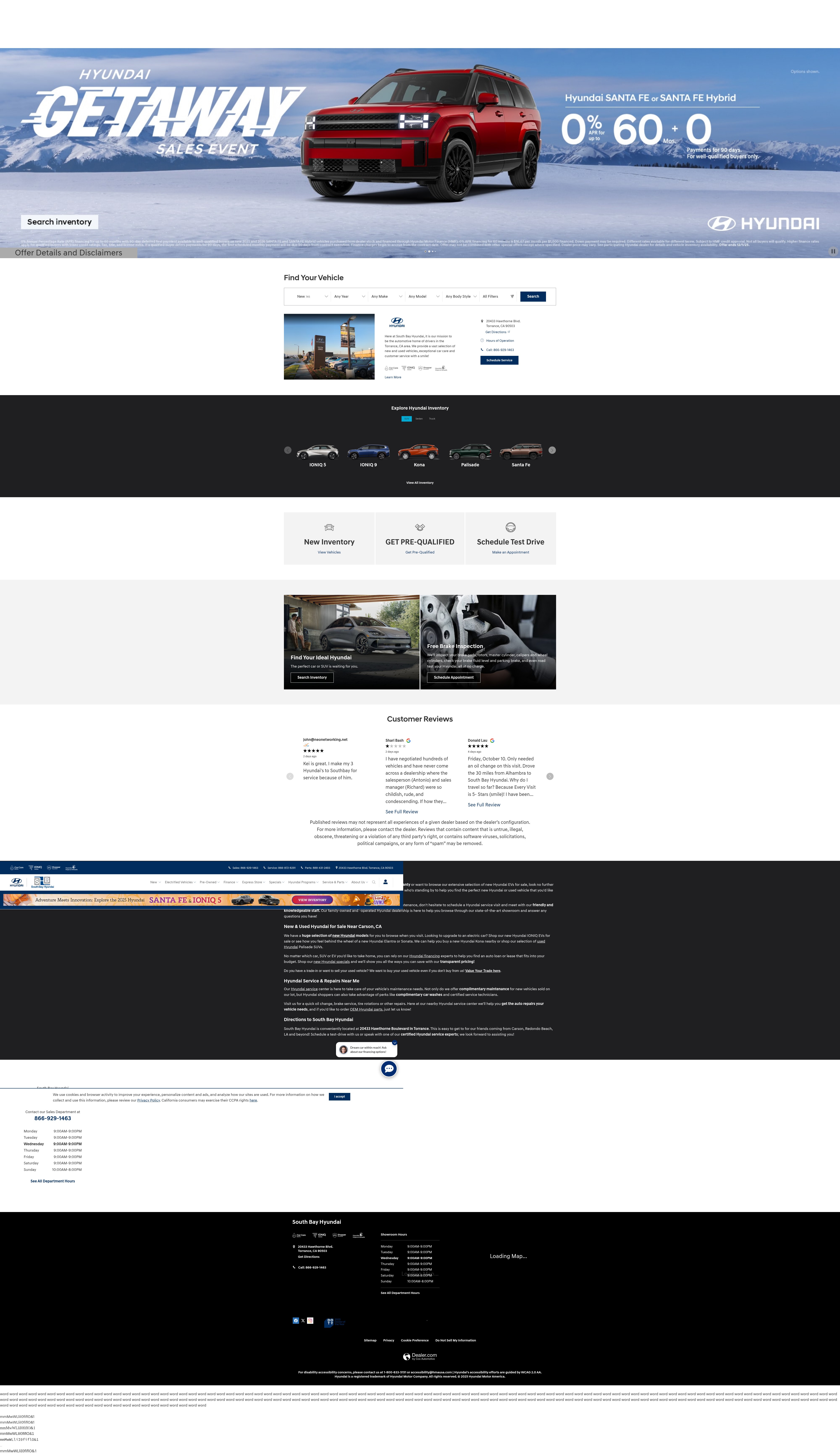Open the Facebook icon in footer
Image resolution: width=840 pixels, height=1454 pixels.
coord(296,1321)
